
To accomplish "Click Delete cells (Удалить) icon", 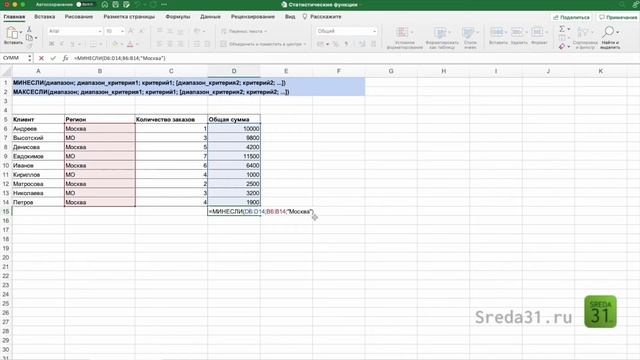I will coord(517,32).
